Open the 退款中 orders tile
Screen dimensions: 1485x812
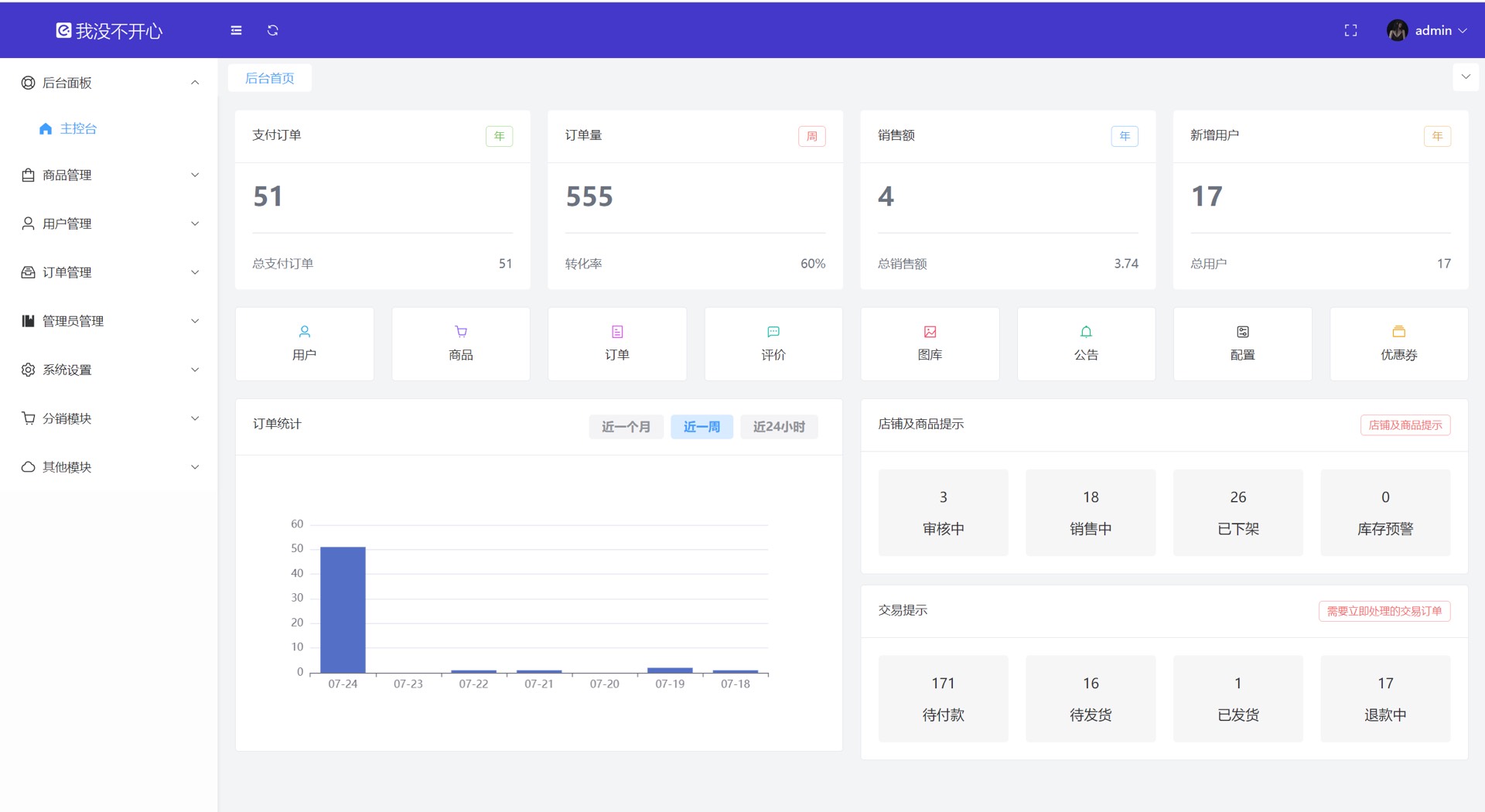point(1385,699)
